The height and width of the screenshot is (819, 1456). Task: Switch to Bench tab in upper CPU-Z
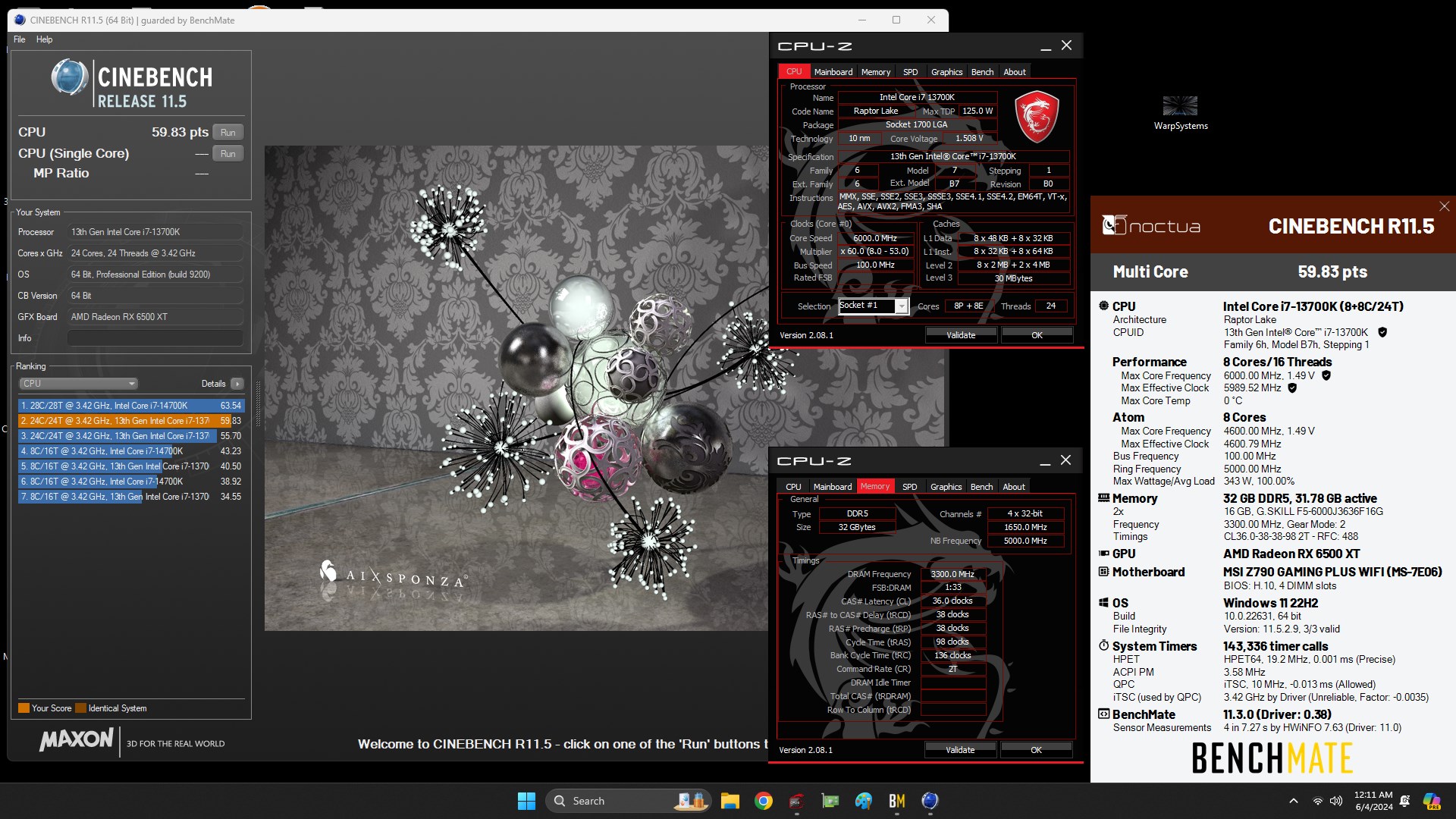pos(982,72)
